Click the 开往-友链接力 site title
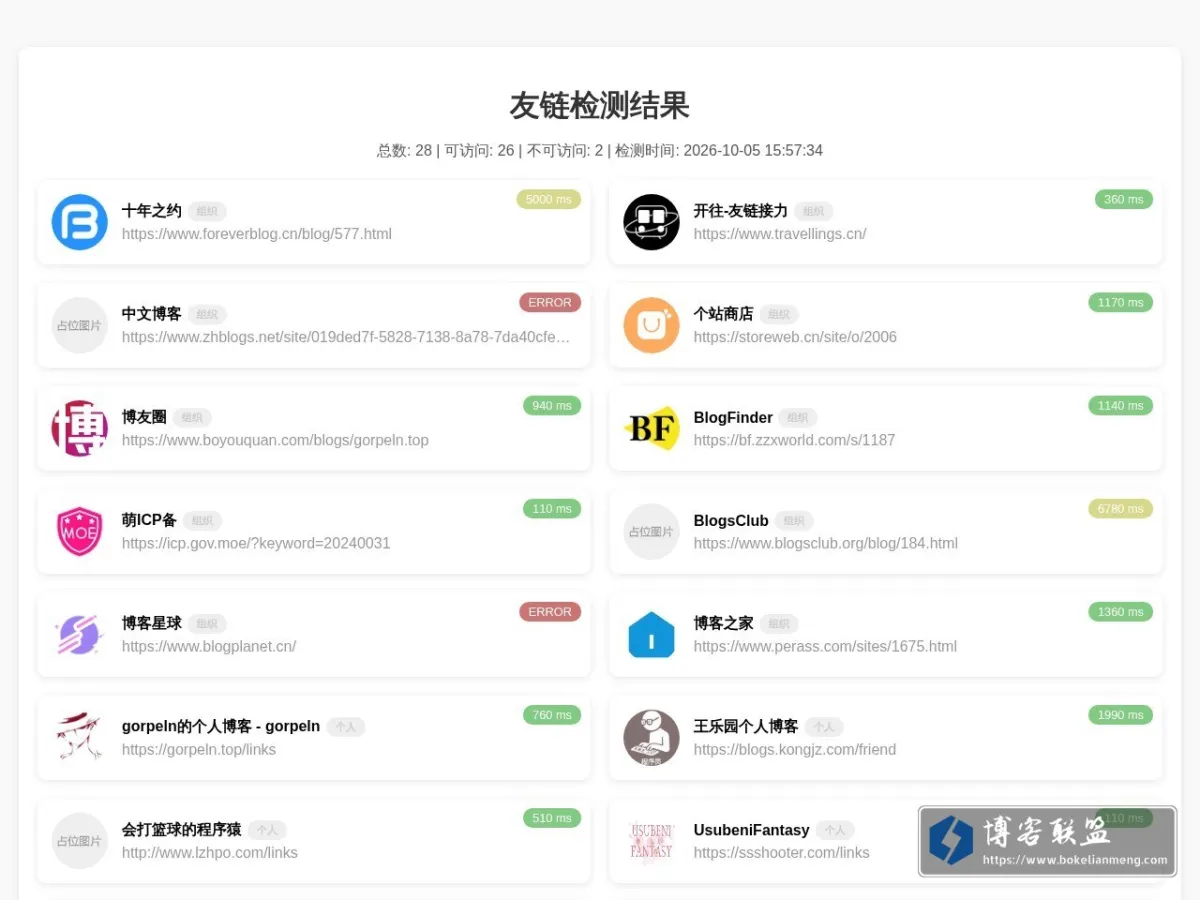 (741, 211)
